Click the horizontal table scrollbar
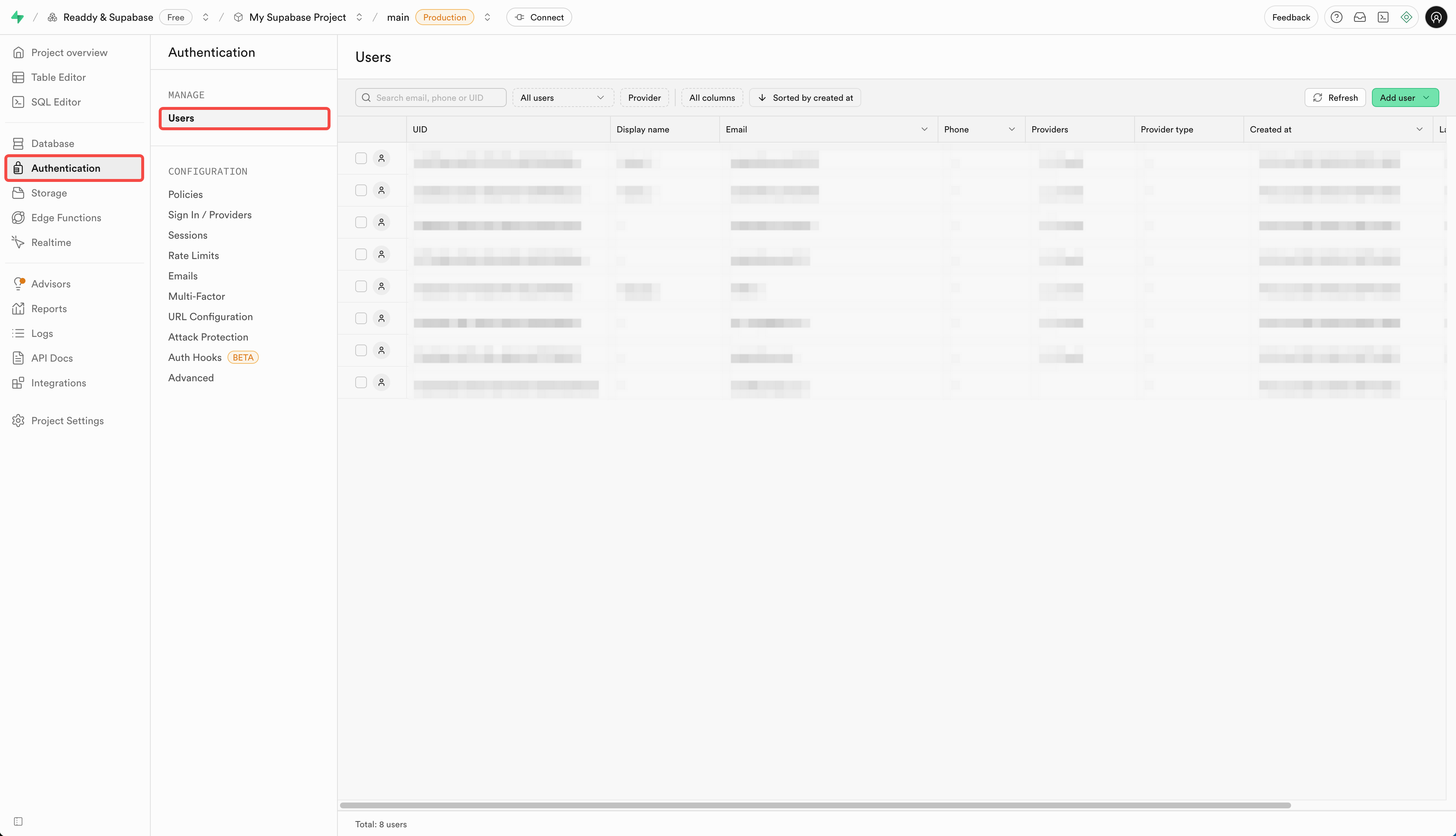 point(815,805)
